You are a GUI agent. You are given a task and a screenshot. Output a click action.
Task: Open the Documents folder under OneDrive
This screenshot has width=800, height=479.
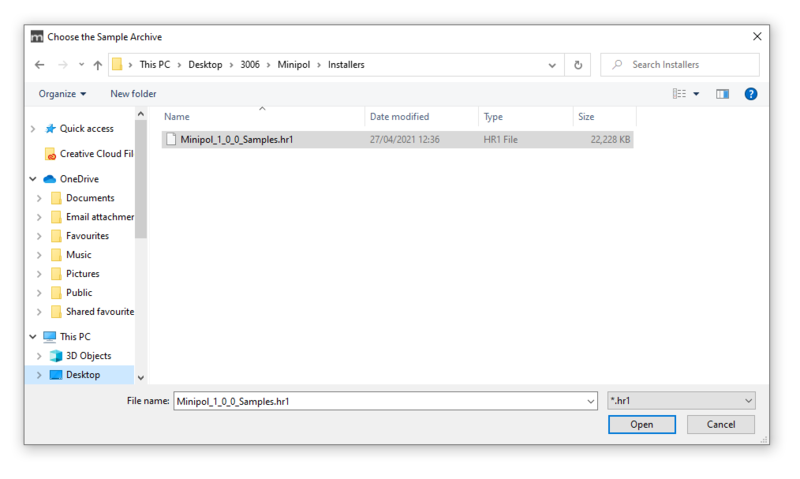(x=90, y=198)
